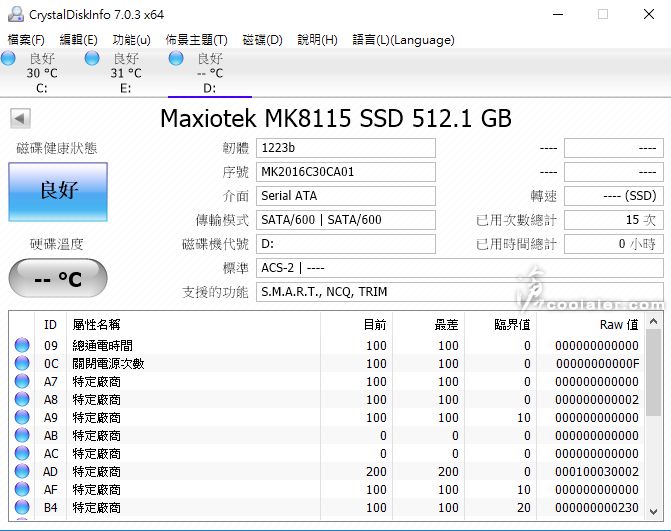Image resolution: width=671 pixels, height=531 pixels.
Task: Select the 總通電時間 attribute row
Action: click(x=327, y=345)
